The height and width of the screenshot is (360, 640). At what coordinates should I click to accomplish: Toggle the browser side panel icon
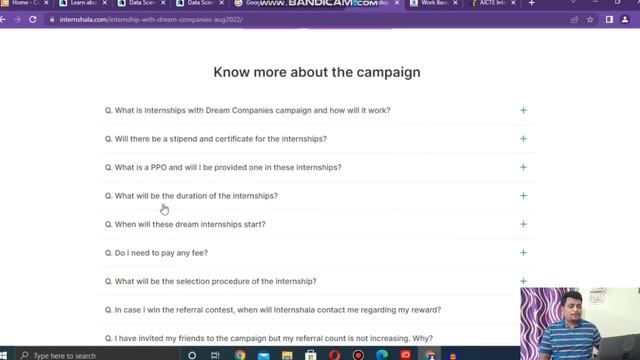(609, 20)
